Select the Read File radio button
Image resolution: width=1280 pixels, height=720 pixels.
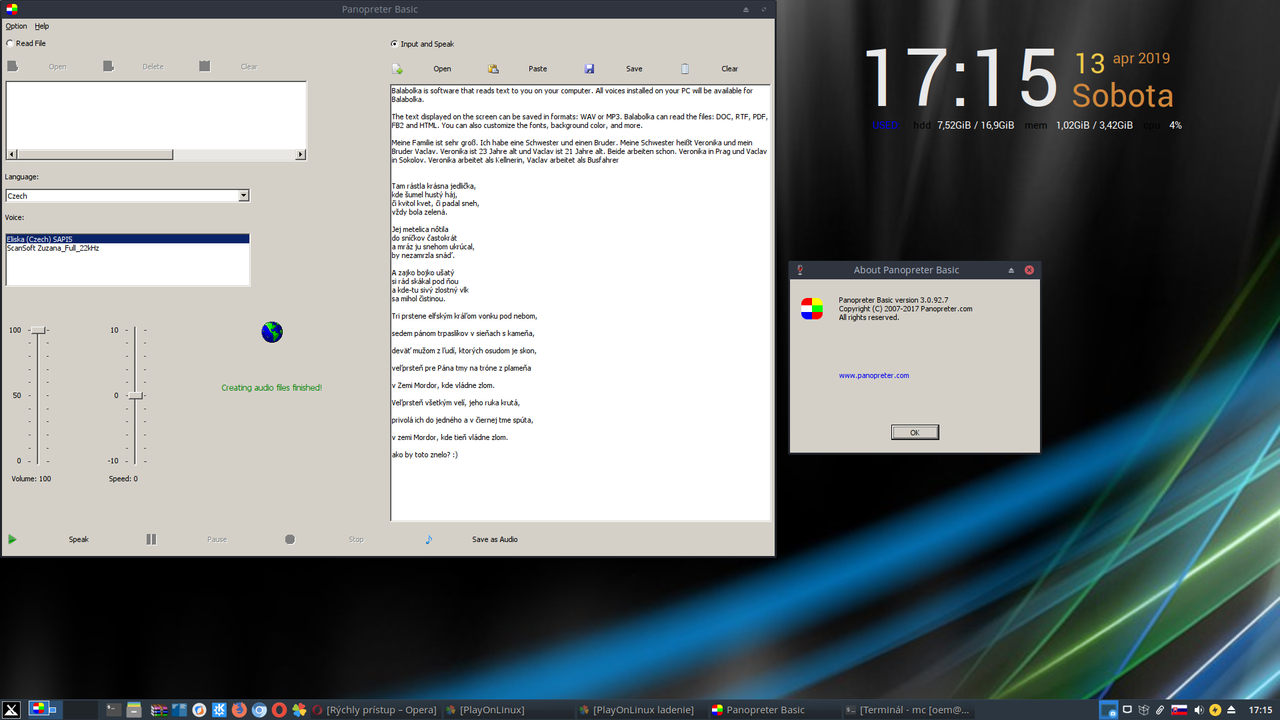[10, 43]
